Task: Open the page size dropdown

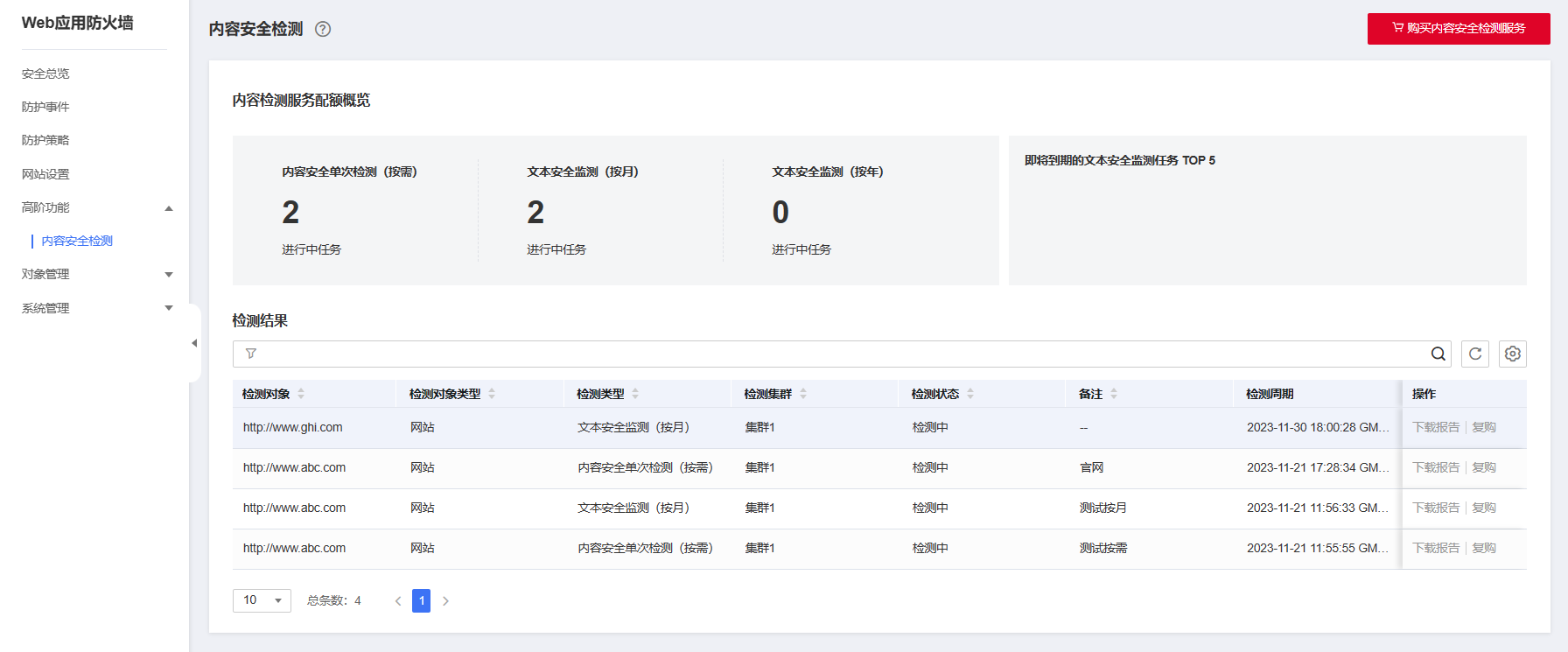Action: pyautogui.click(x=262, y=600)
